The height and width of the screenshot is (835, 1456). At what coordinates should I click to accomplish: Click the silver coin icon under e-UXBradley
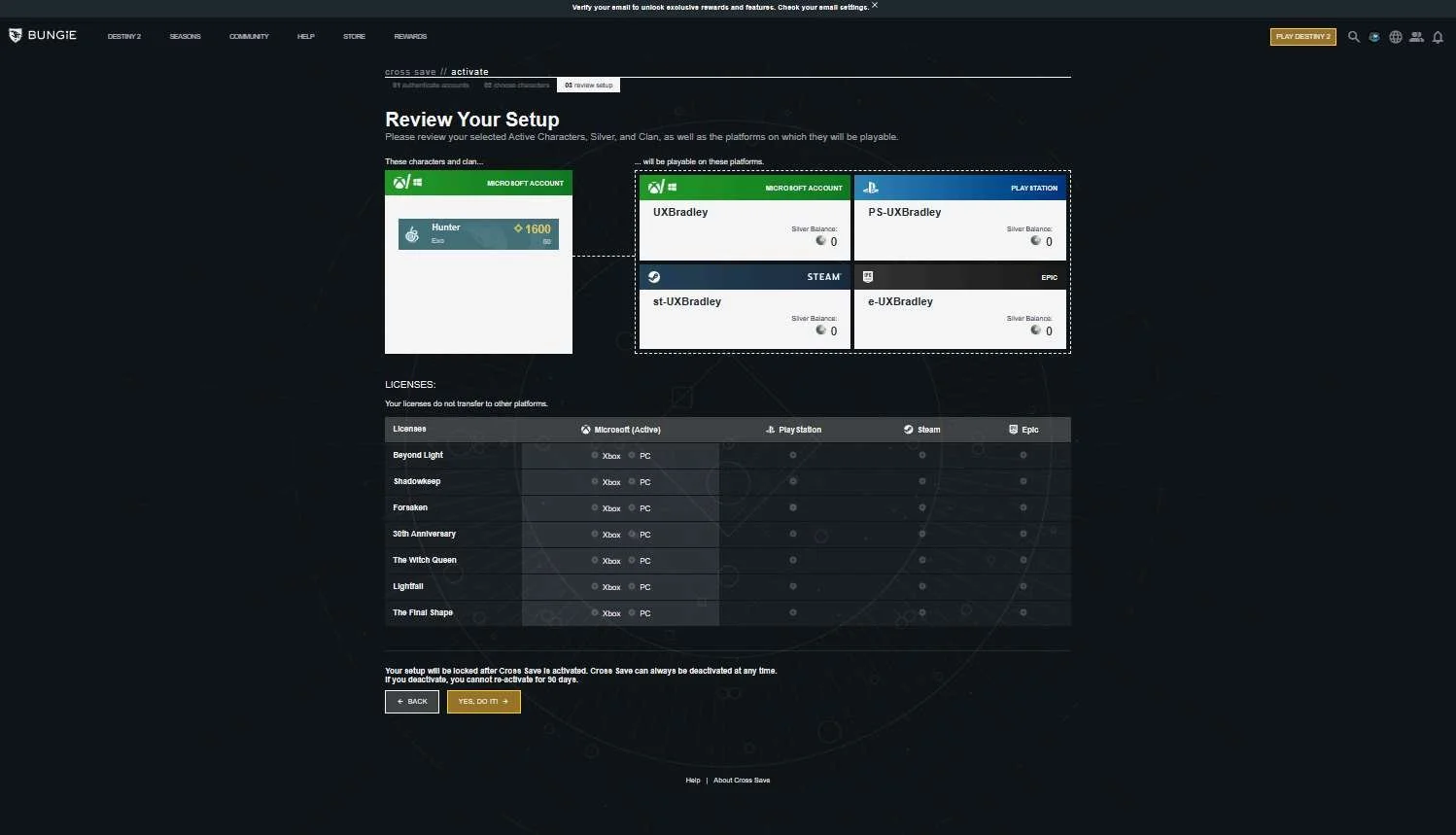pos(1035,330)
